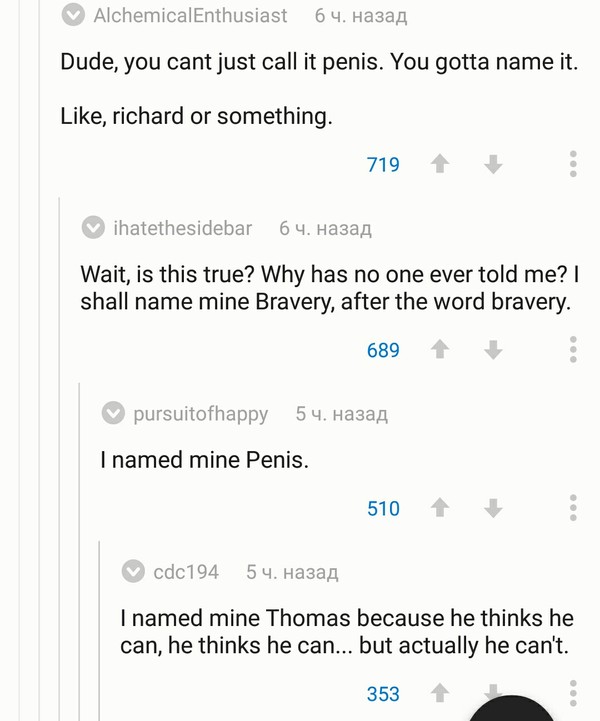
Task: Open pursuitofhappy's user profile
Action: pos(200,413)
